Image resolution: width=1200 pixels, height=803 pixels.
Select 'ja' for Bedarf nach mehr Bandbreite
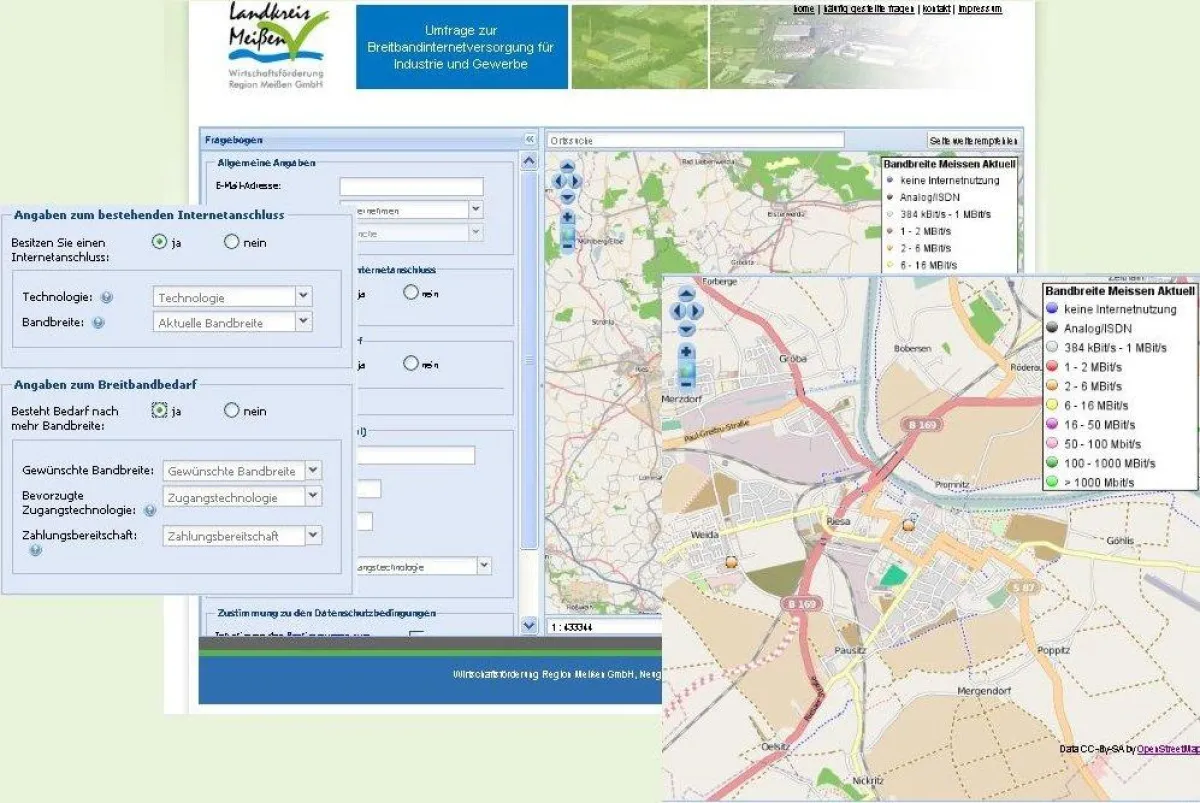pos(159,410)
